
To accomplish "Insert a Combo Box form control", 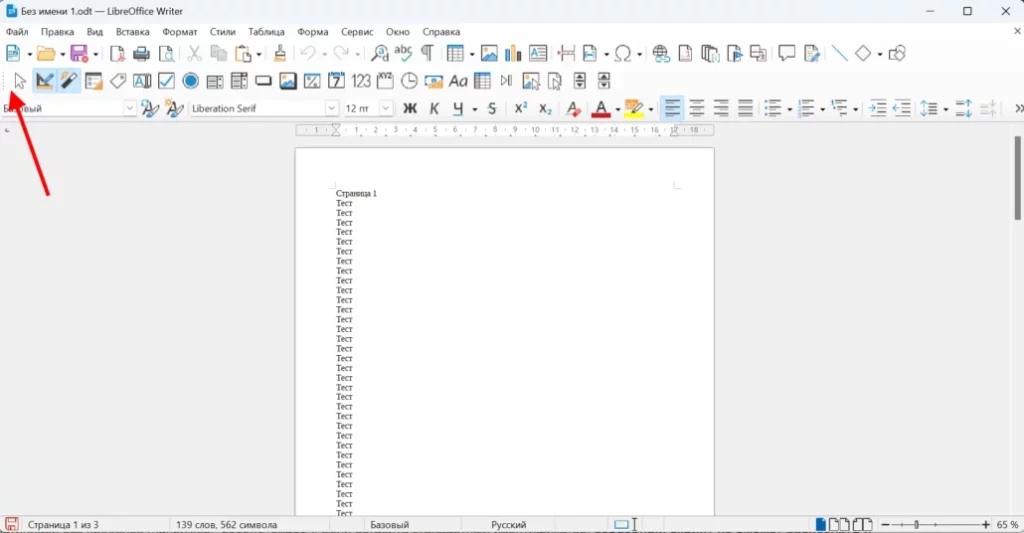I will pyautogui.click(x=239, y=81).
